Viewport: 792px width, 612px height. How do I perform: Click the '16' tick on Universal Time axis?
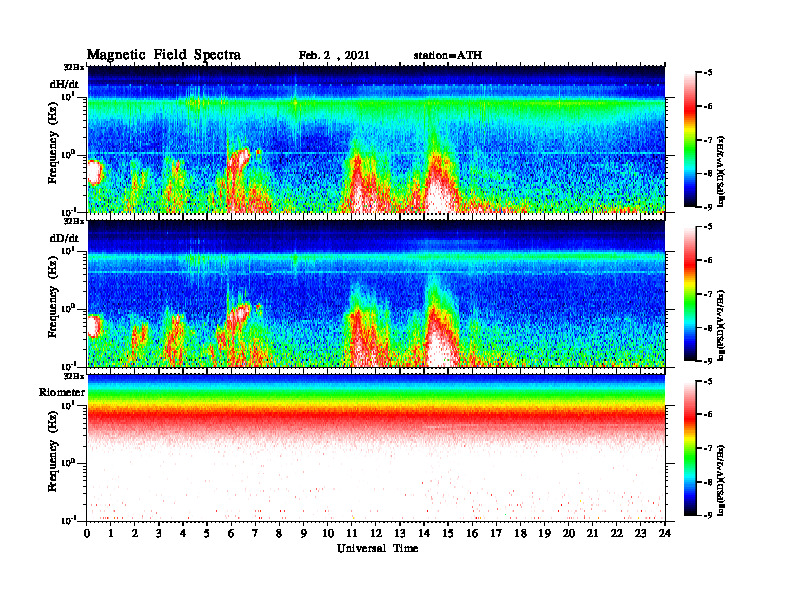coord(472,533)
